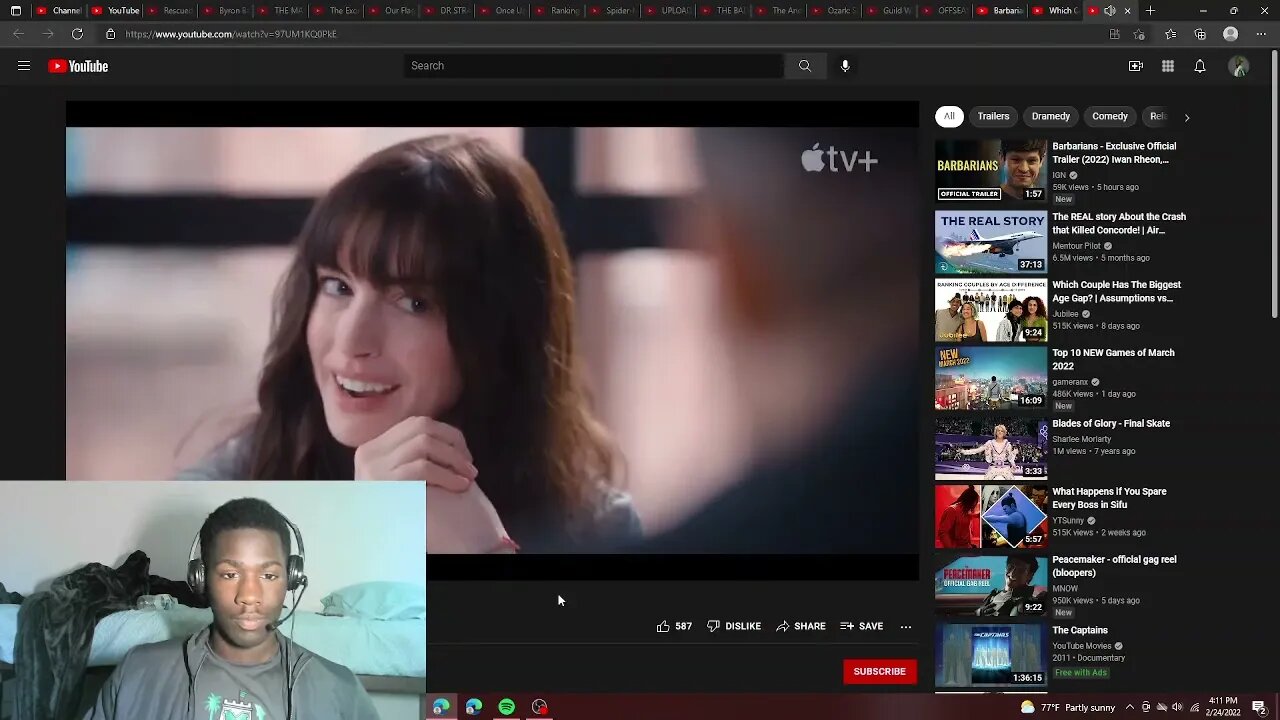Select the Trailers filter chip
The height and width of the screenshot is (720, 1280).
point(993,116)
